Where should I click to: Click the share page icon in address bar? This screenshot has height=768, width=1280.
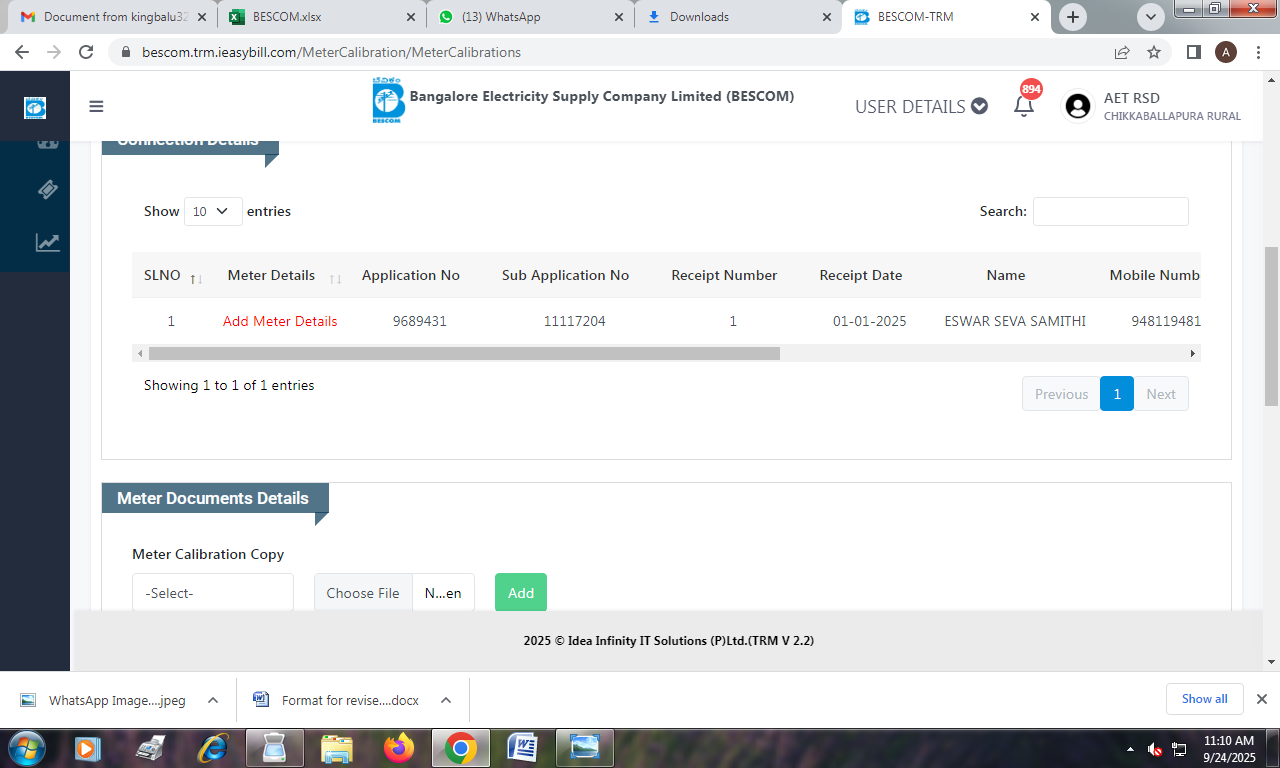[1122, 52]
